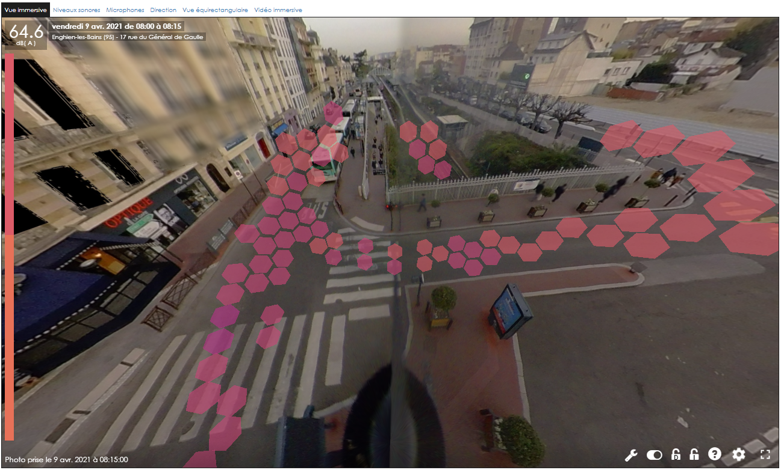Flip the toggle switch in bottom toolbar

(x=654, y=455)
